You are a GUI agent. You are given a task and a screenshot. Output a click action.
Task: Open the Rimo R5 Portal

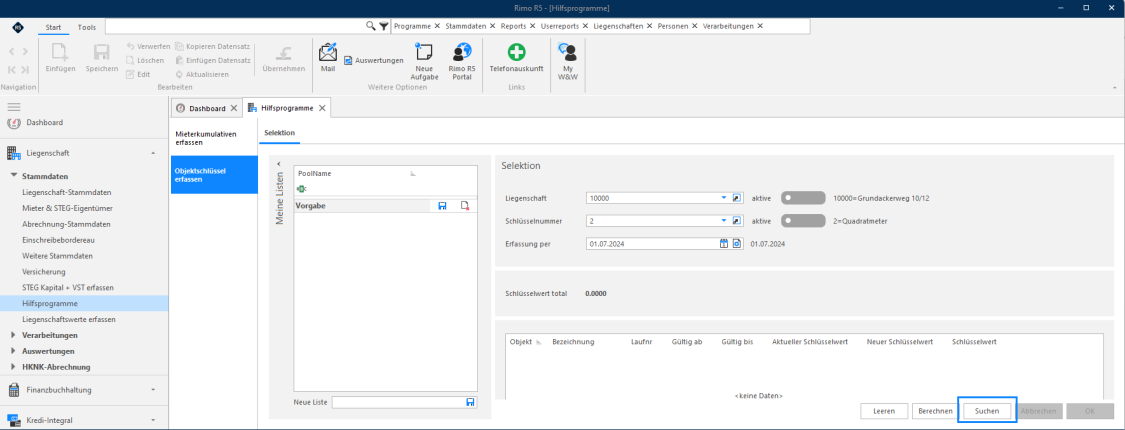tap(462, 61)
